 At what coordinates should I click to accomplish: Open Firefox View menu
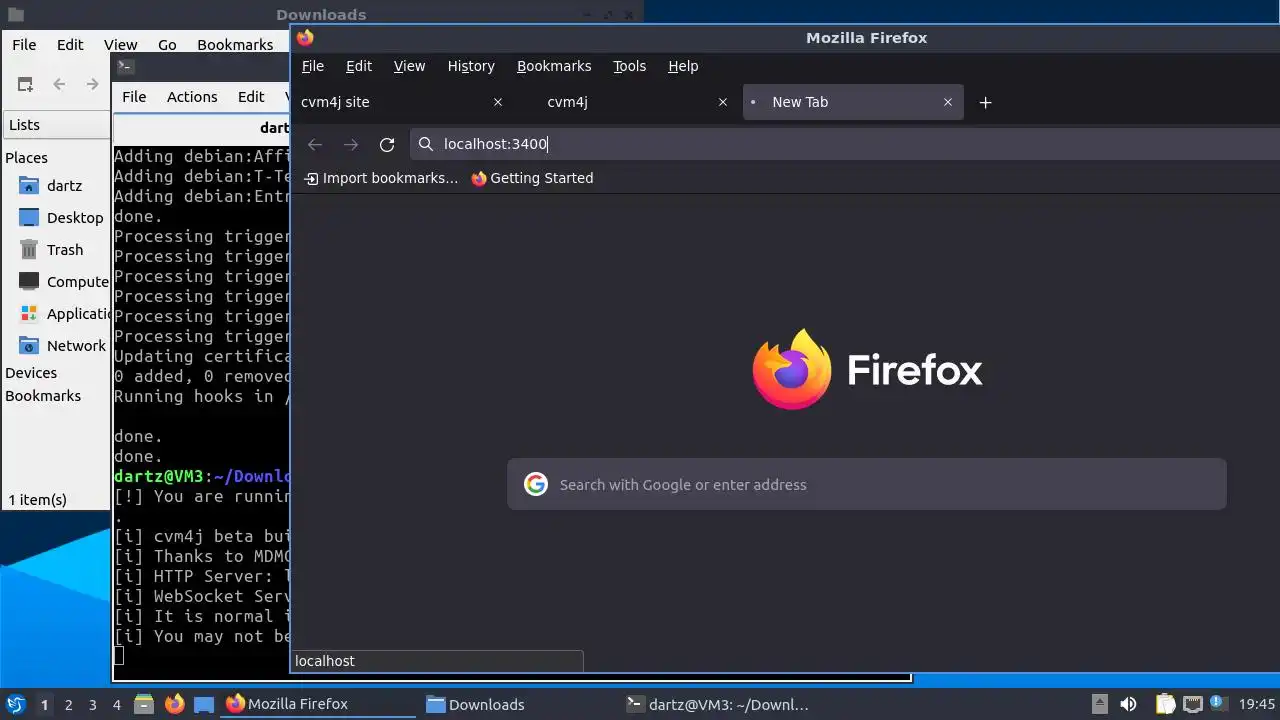409,66
